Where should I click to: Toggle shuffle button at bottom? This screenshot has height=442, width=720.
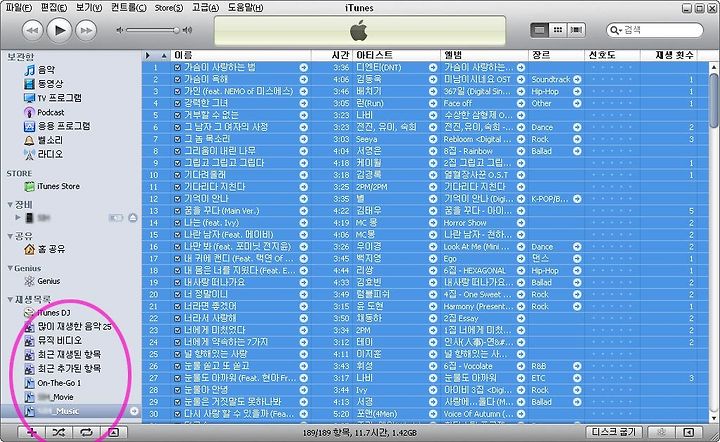point(59,432)
